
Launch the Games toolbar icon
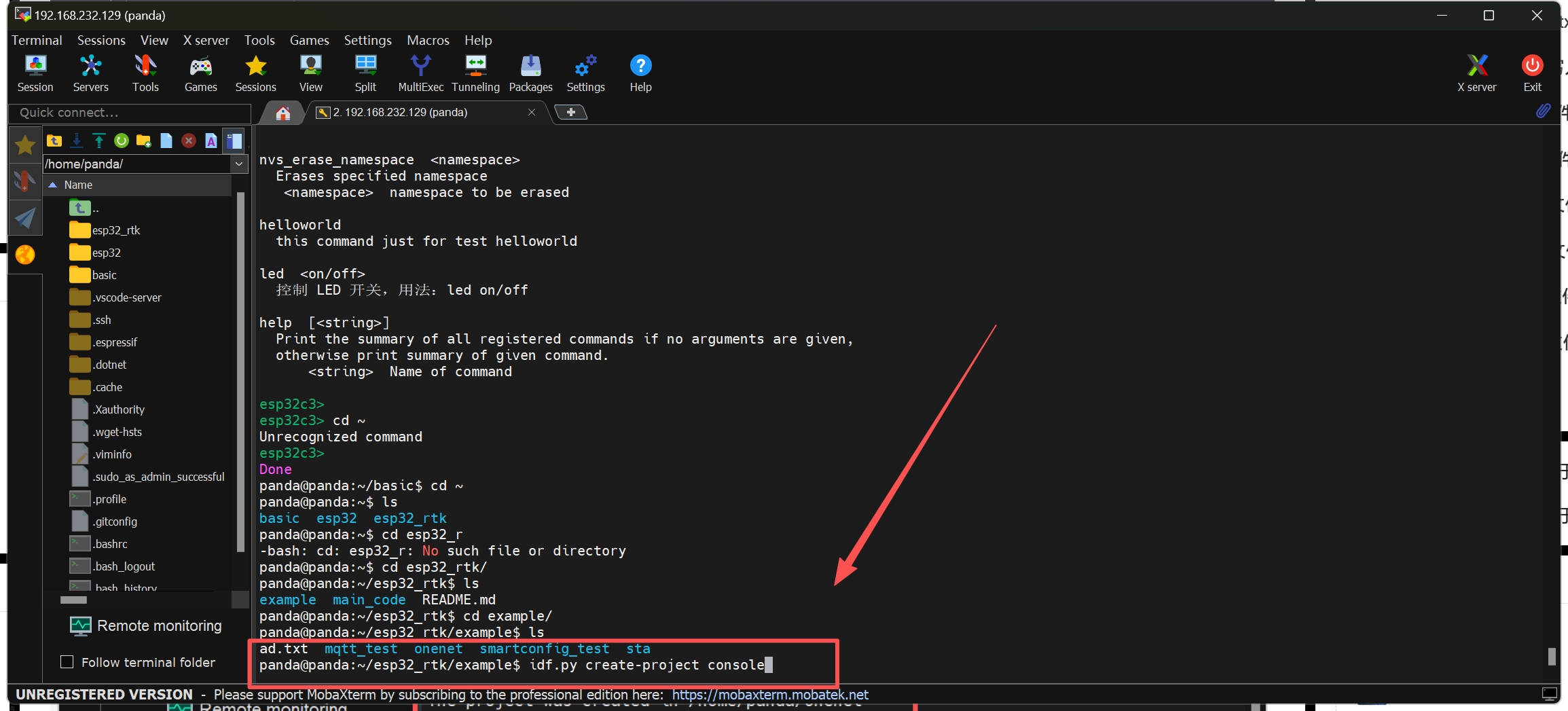click(201, 73)
